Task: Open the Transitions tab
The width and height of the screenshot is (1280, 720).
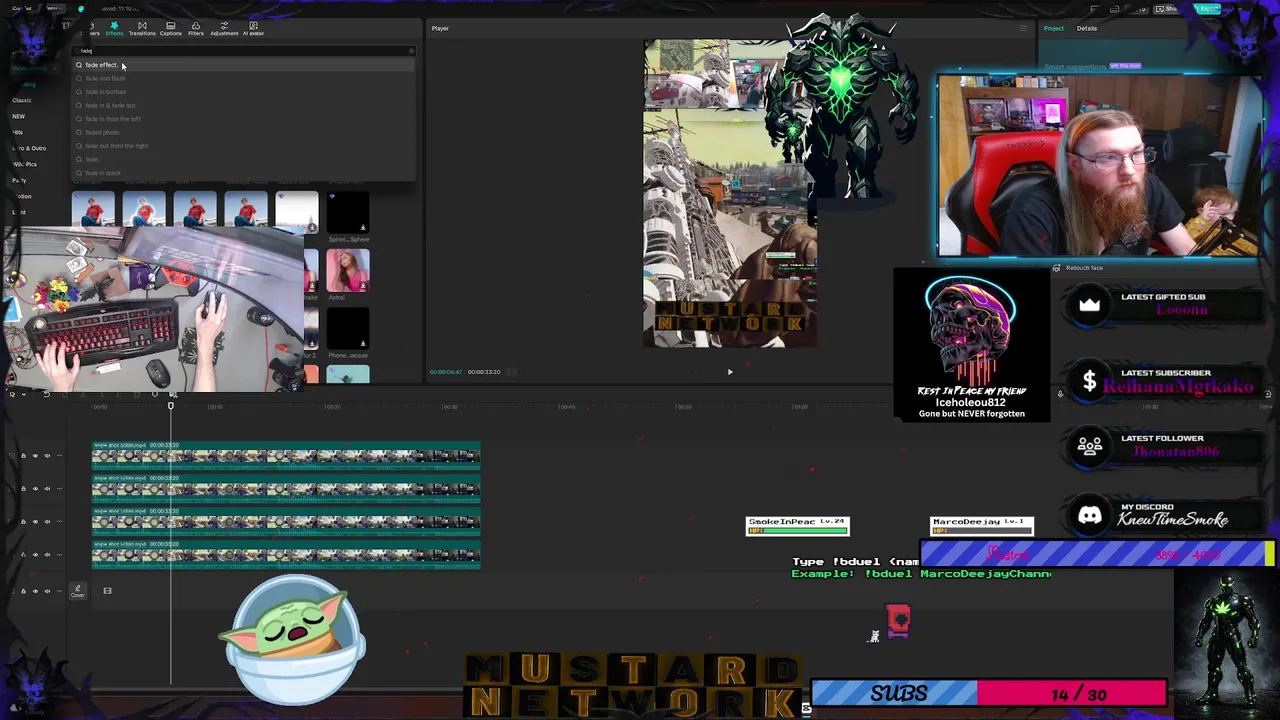Action: pyautogui.click(x=142, y=29)
